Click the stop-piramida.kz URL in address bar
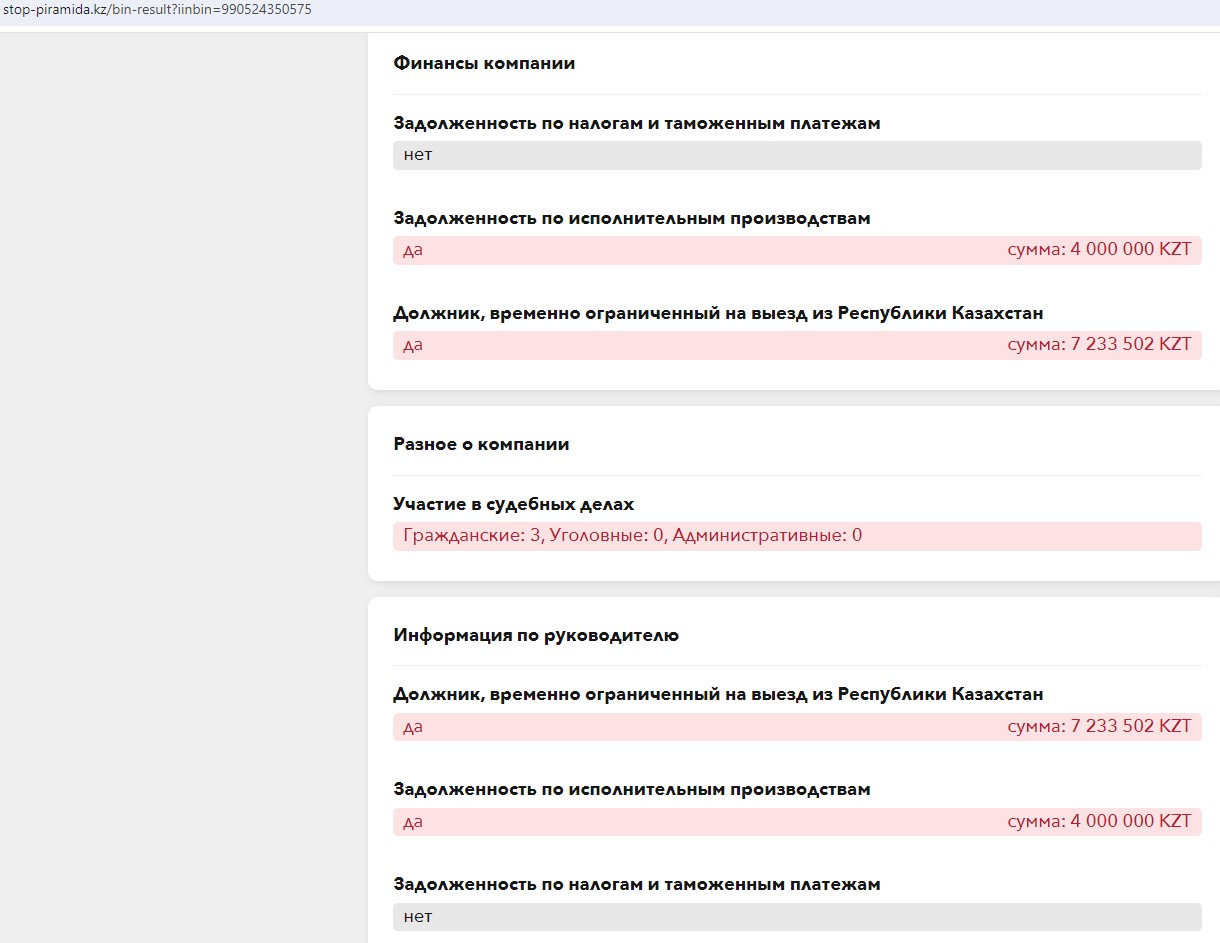Viewport: 1220px width, 943px height. 156,9
